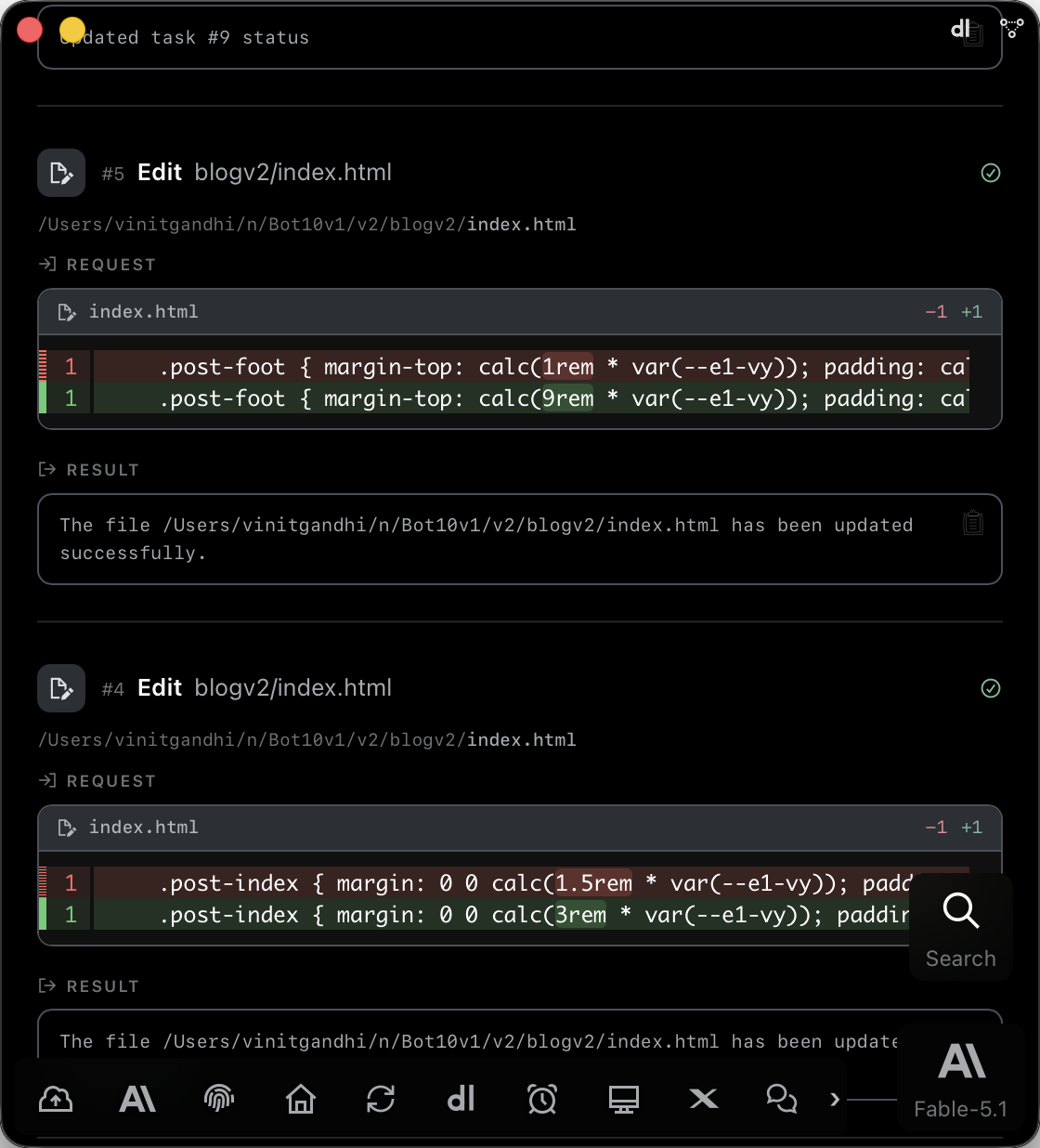Click the X-shaped logo icon in the dock
The height and width of the screenshot is (1148, 1040).
704,1100
